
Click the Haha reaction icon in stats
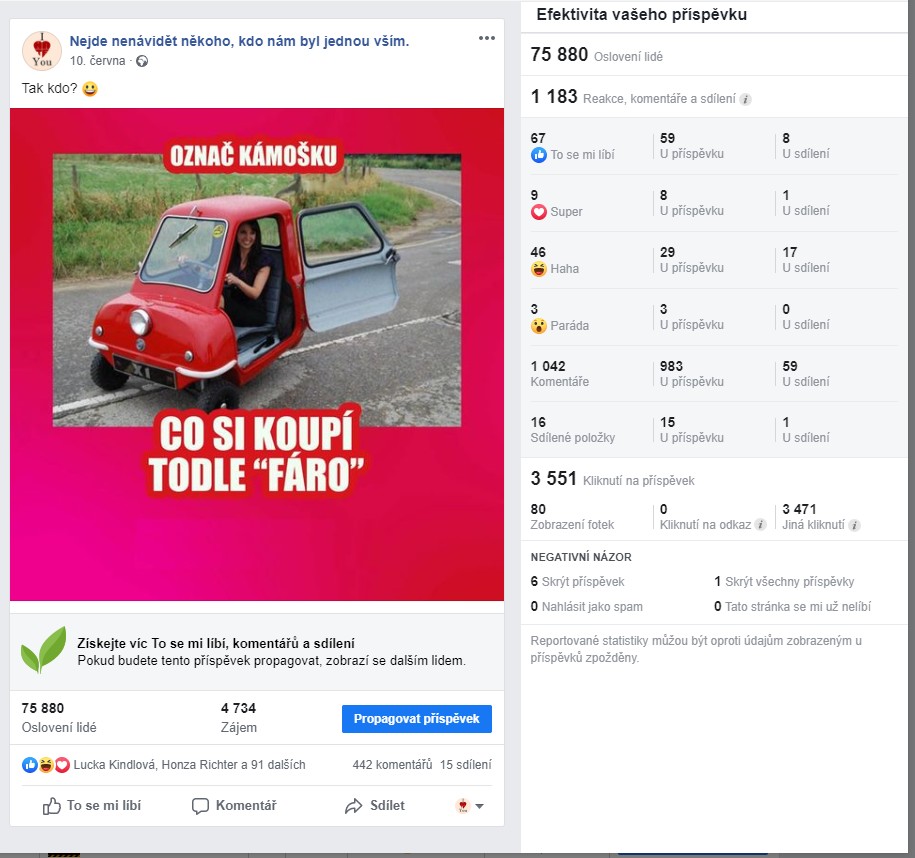click(539, 269)
